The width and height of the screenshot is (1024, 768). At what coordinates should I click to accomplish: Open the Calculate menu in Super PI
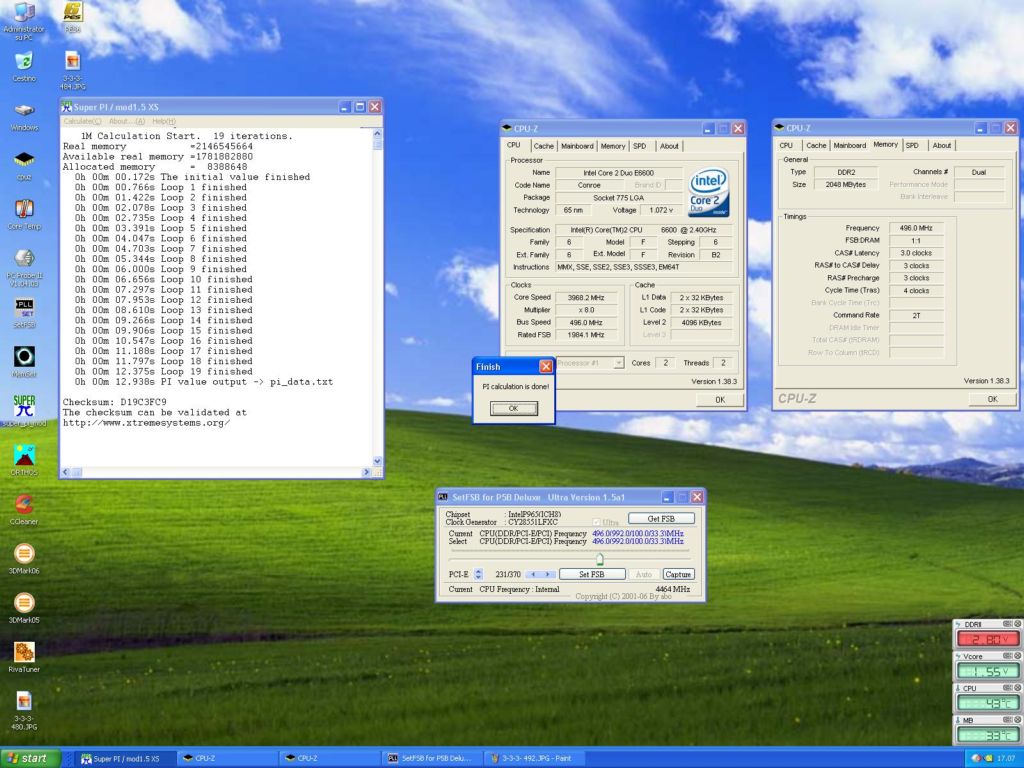pos(82,121)
